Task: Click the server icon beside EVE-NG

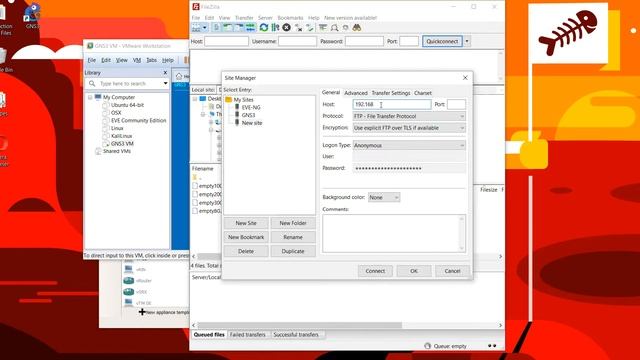Action: [x=237, y=107]
